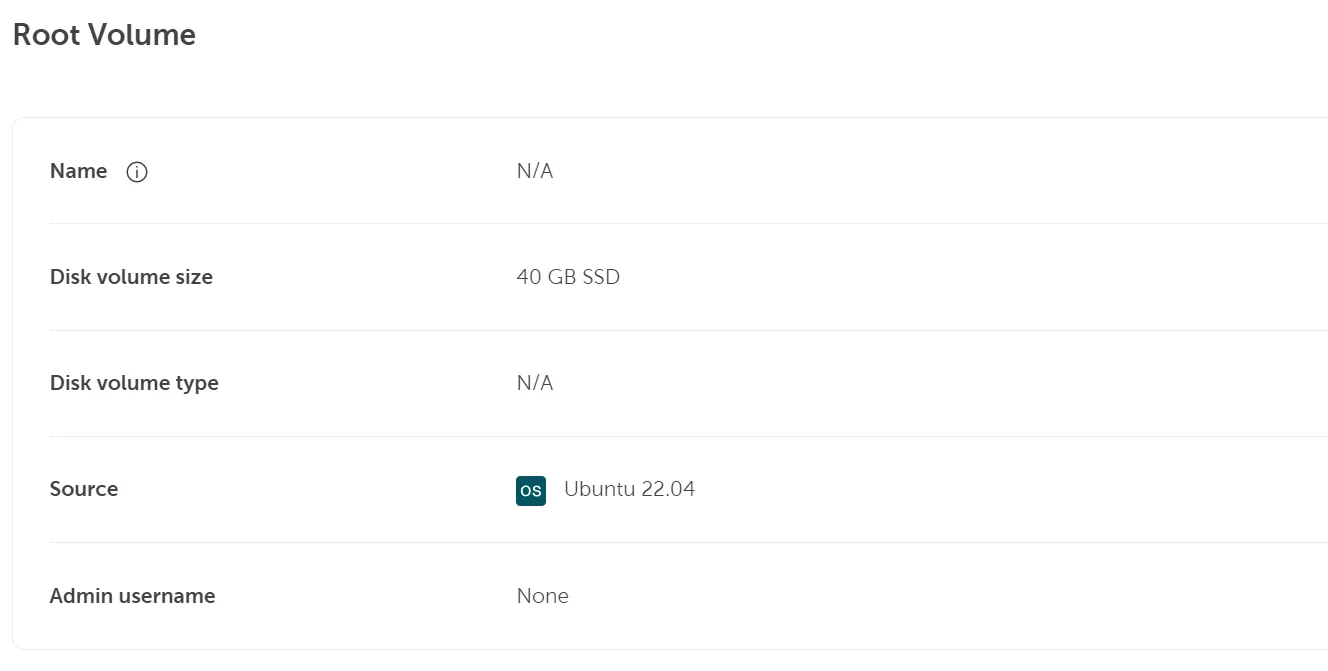
Task: Click the Ubuntu 22.04 text
Action: pyautogui.click(x=630, y=489)
